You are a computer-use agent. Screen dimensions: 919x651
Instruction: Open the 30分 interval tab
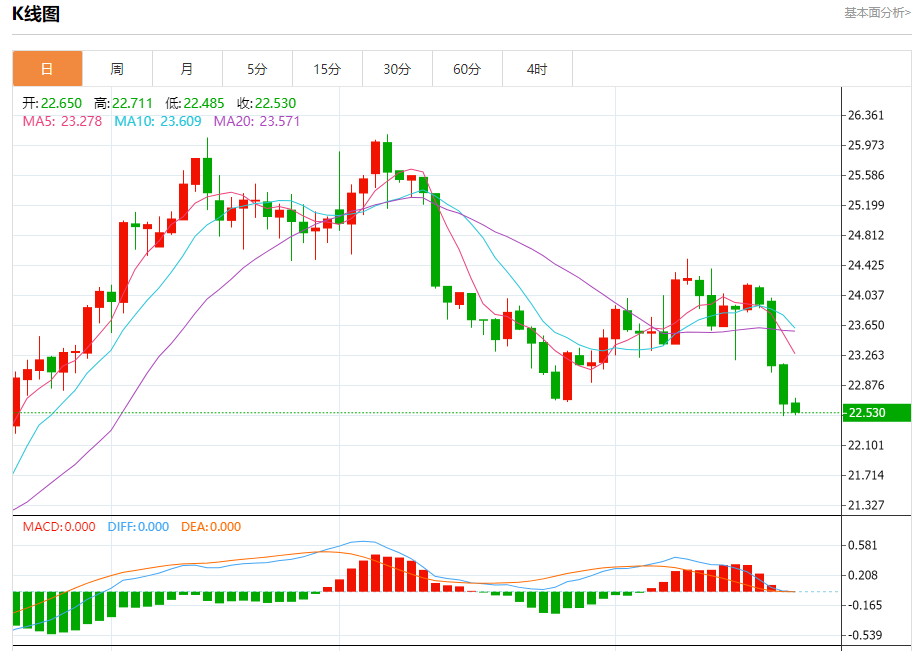tap(397, 69)
